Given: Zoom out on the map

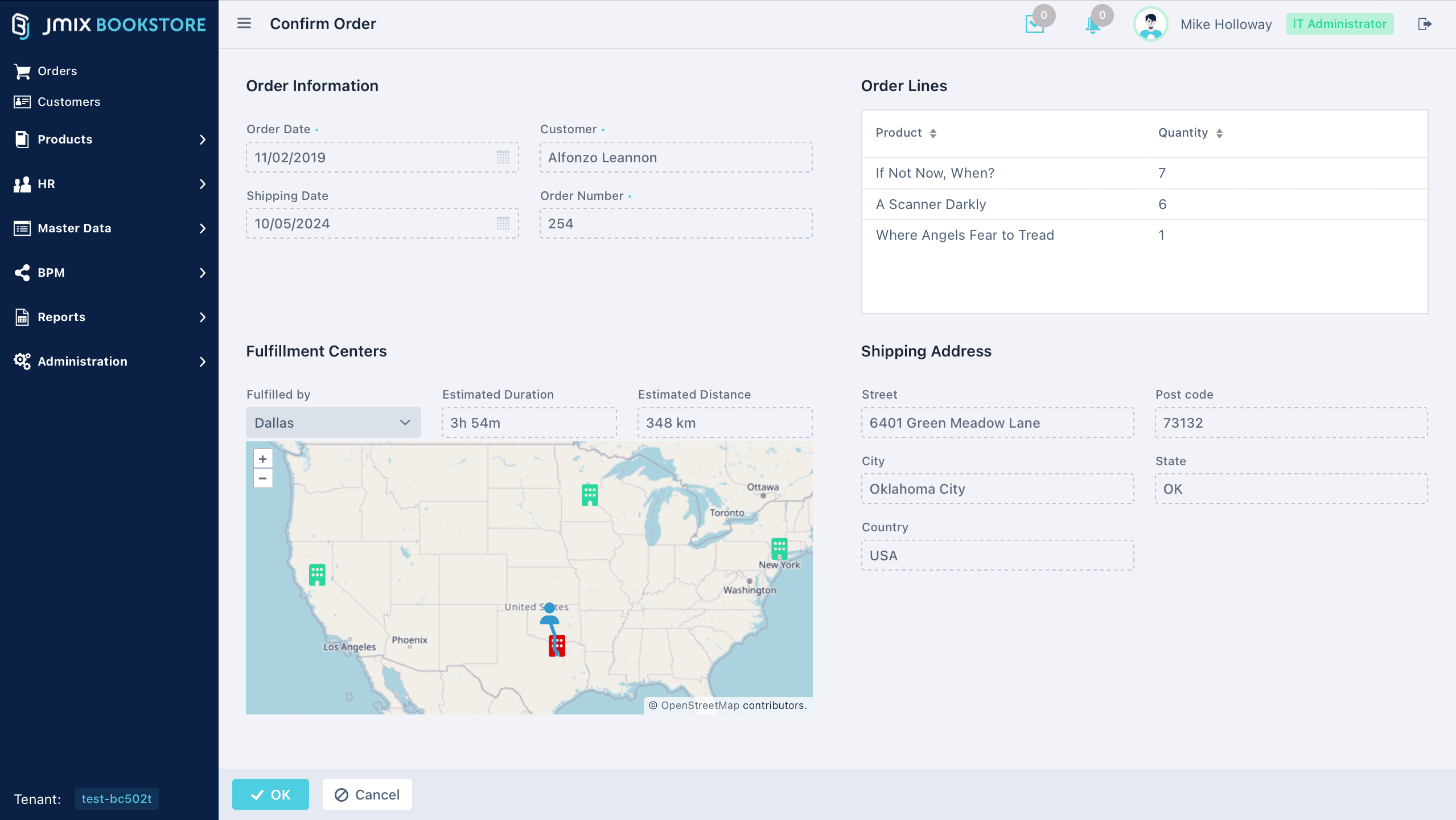Looking at the screenshot, I should (x=262, y=478).
